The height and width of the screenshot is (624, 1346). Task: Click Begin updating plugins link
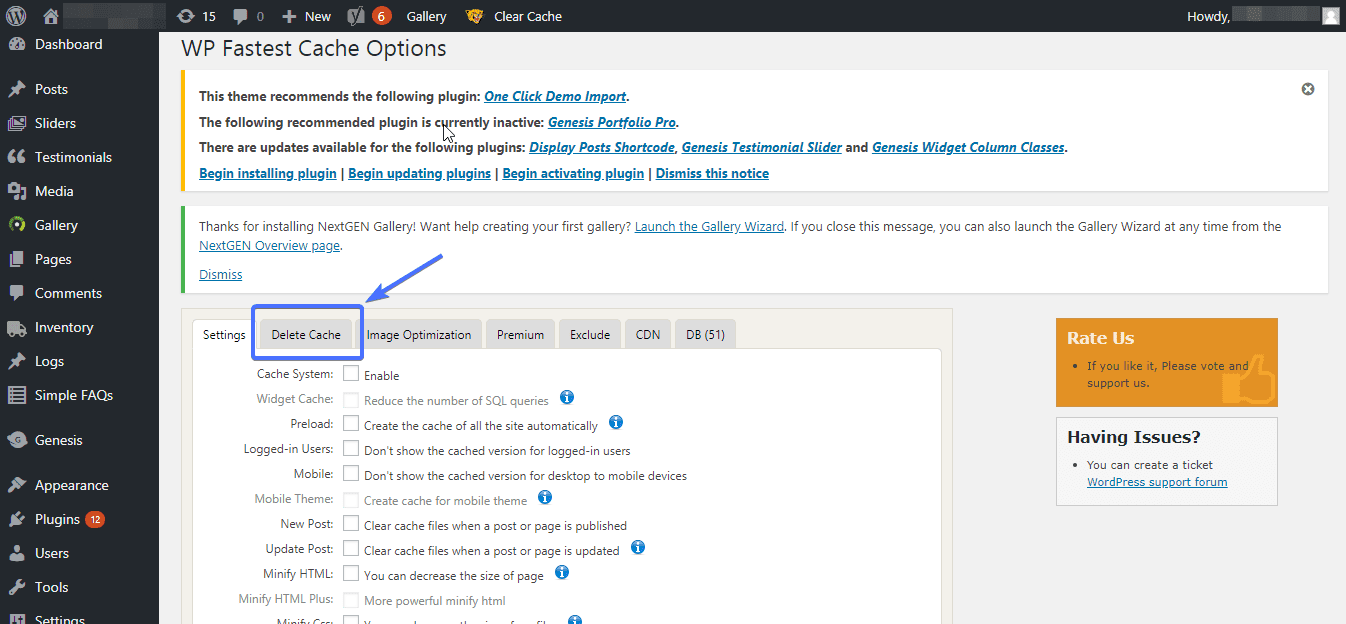420,173
